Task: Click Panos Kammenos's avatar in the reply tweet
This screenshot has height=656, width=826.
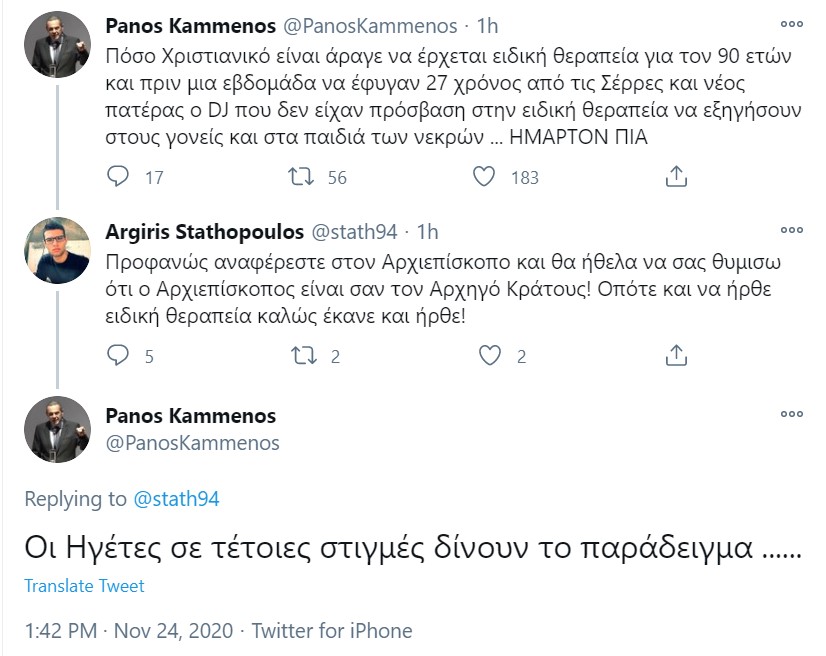Action: [56, 430]
